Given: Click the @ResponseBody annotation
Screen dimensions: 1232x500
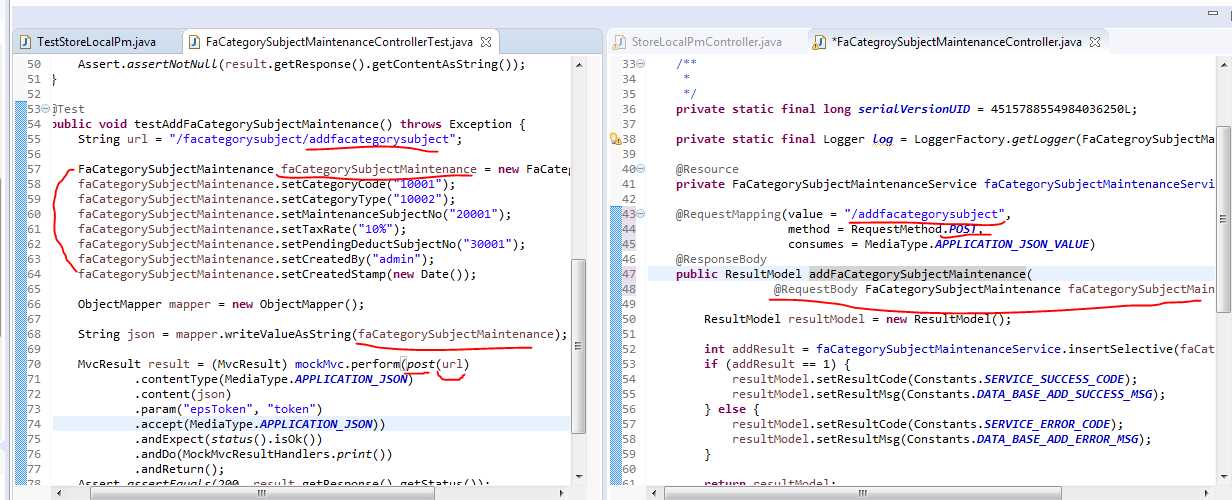Looking at the screenshot, I should (721, 259).
